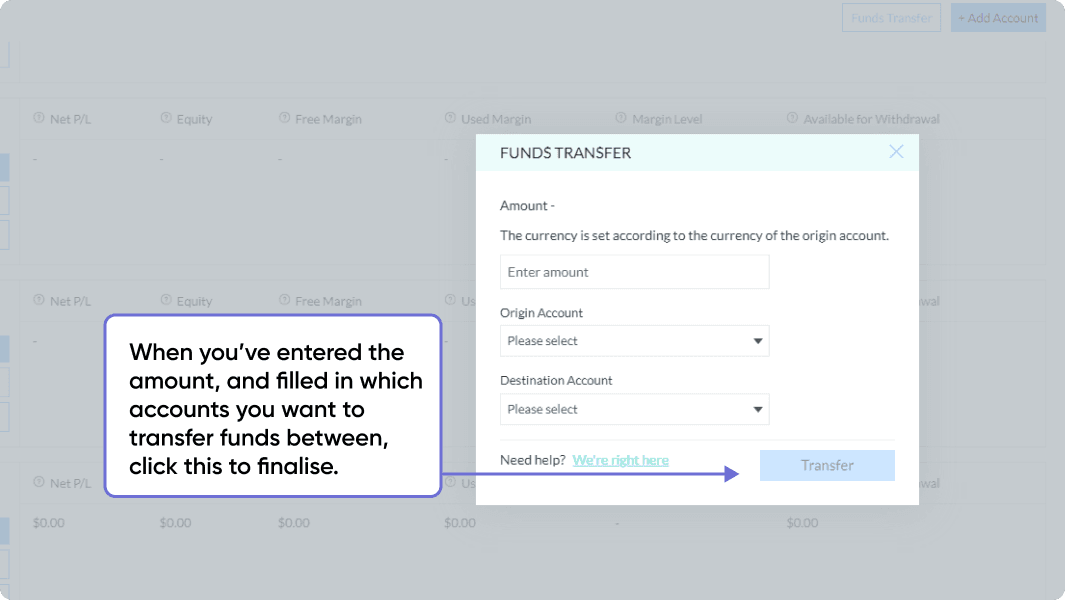Click the Free Margin help icon in second row

coord(284,300)
